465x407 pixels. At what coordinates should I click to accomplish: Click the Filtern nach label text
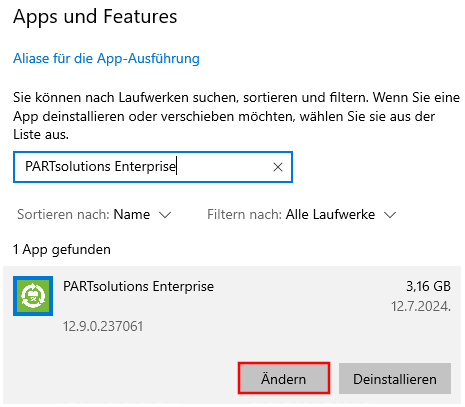(245, 214)
